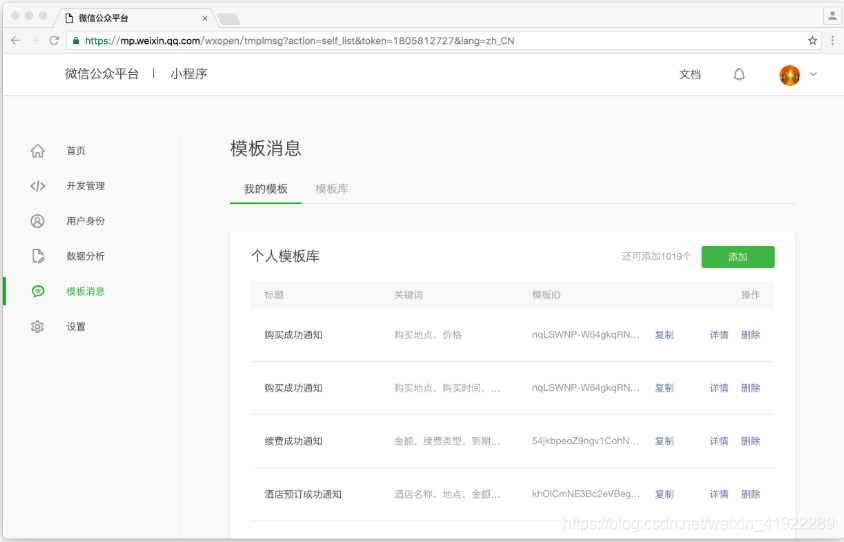Viewport: 844px width, 542px height.
Task: Expand the account dropdown chevron
Action: pos(813,74)
